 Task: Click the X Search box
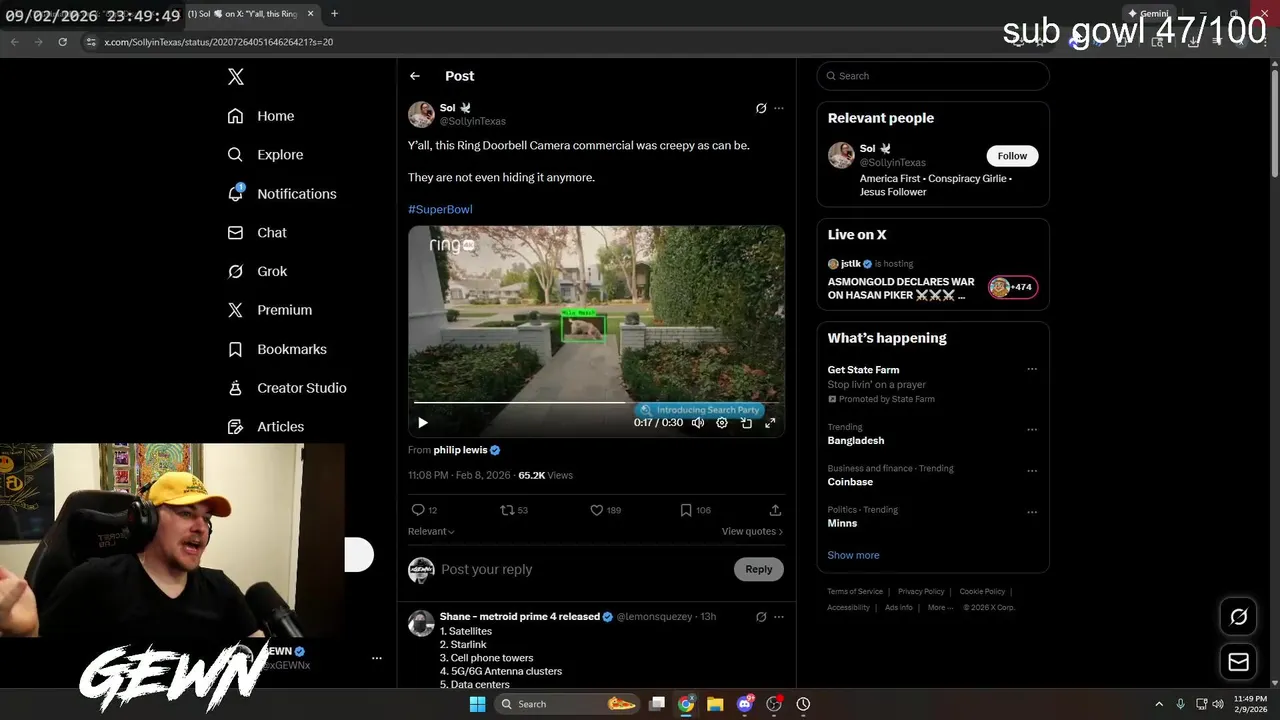click(x=933, y=76)
